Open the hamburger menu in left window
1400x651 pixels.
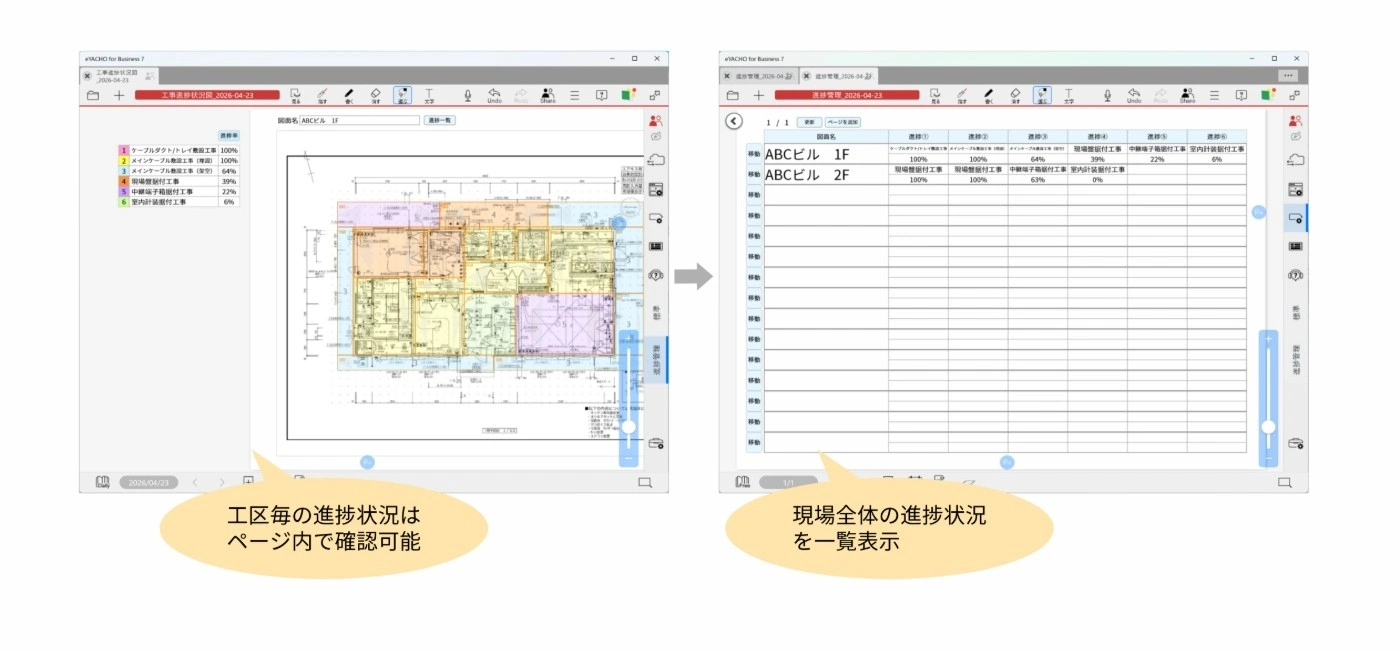tap(575, 95)
